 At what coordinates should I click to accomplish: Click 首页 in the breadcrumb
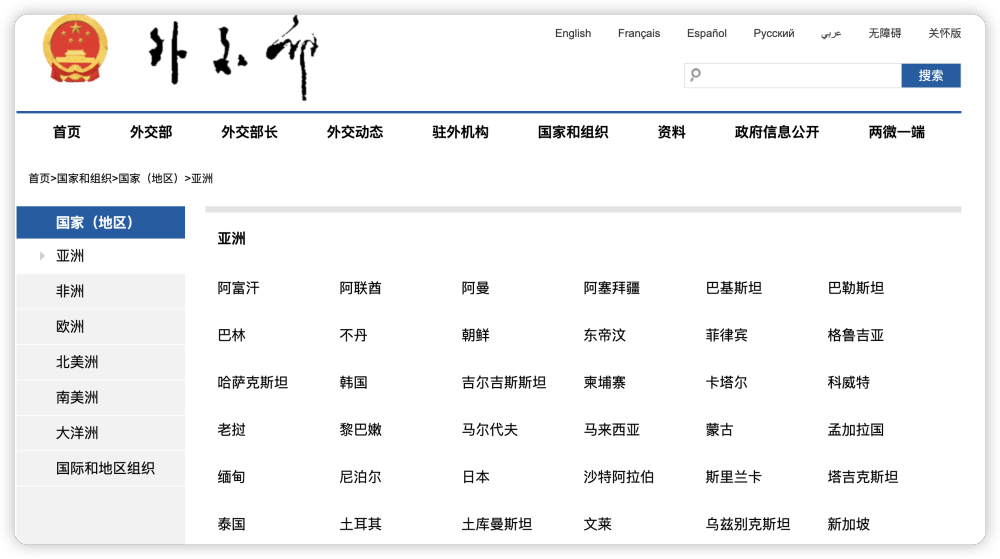(39, 178)
